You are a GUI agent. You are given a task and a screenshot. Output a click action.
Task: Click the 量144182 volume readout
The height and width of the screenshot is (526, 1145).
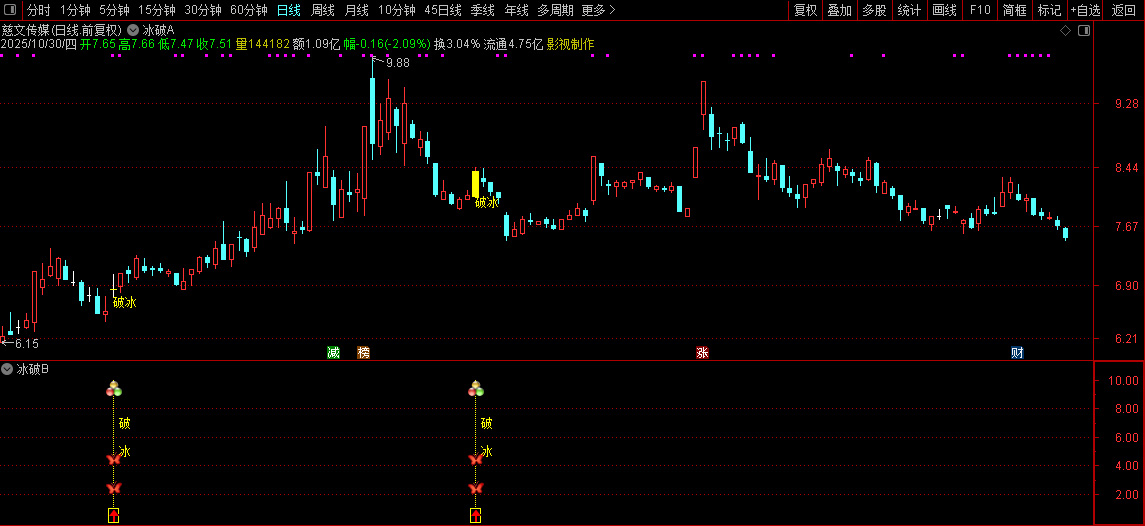263,44
